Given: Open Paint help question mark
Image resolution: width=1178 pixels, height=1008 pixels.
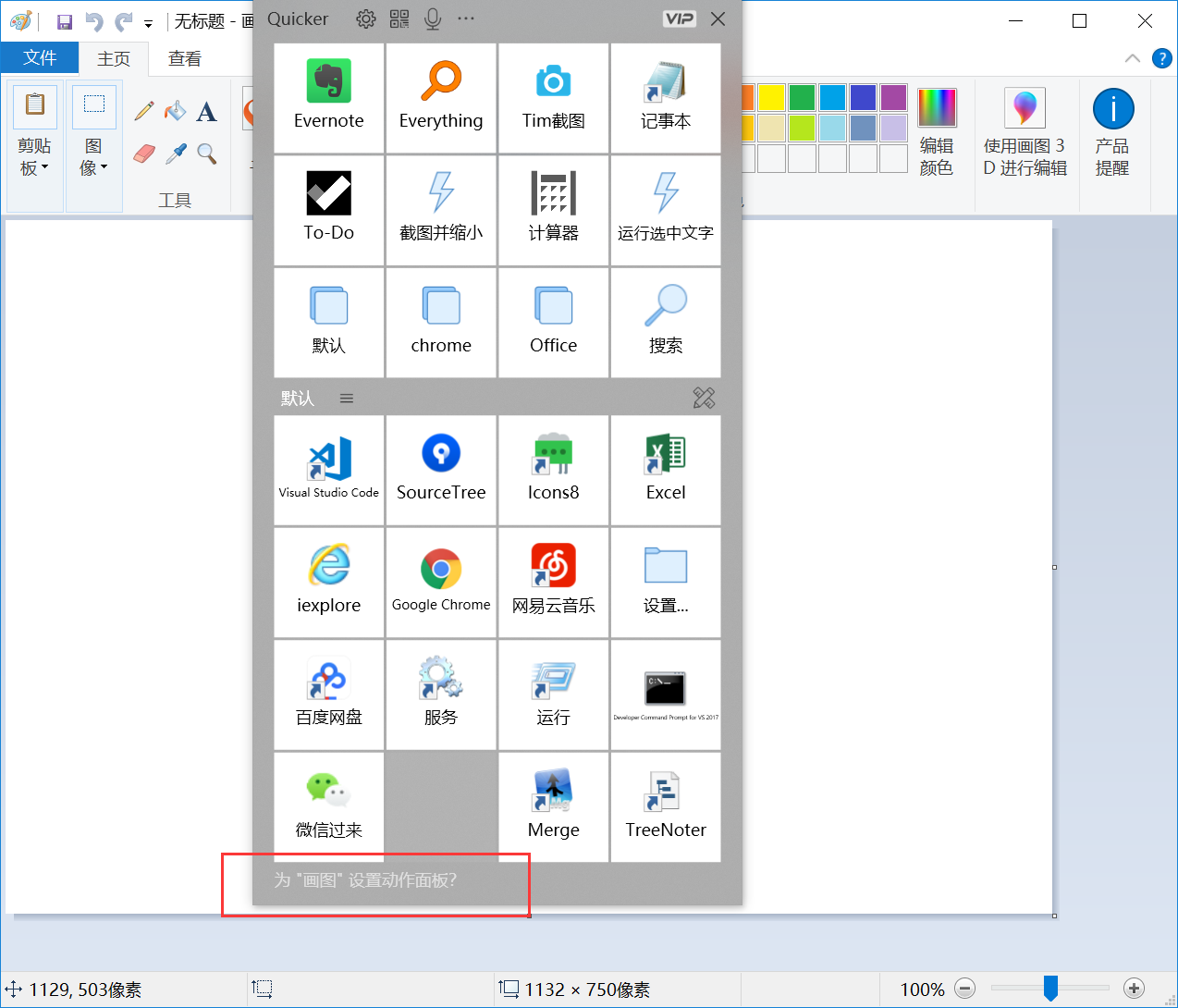Looking at the screenshot, I should 1162,58.
